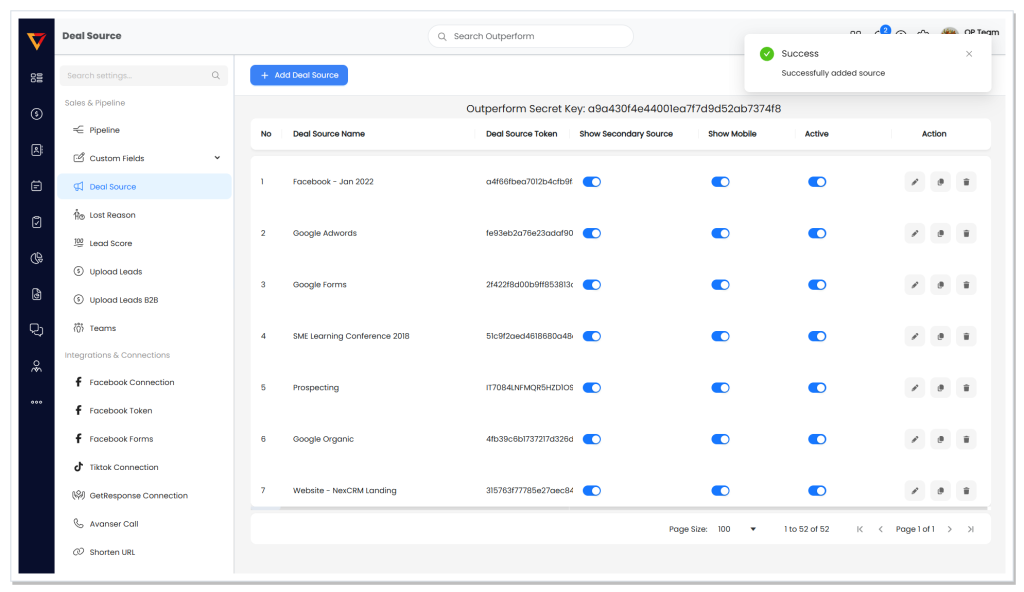Viewport: 1024px width, 592px height.
Task: Delete the Google Adwords deal source
Action: 966,233
